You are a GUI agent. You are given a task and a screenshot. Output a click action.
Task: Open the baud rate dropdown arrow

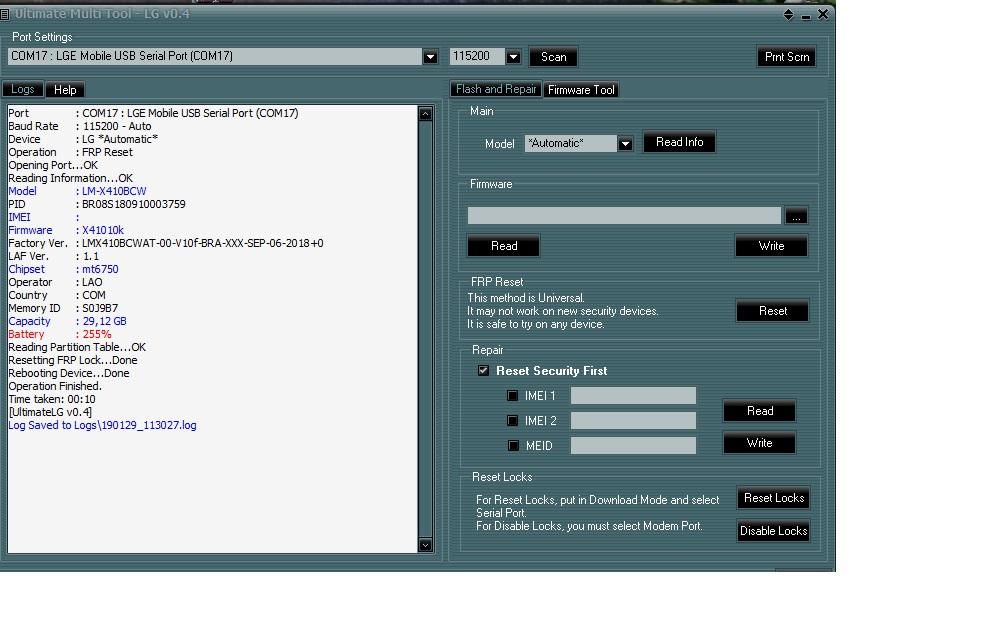pyautogui.click(x=513, y=57)
